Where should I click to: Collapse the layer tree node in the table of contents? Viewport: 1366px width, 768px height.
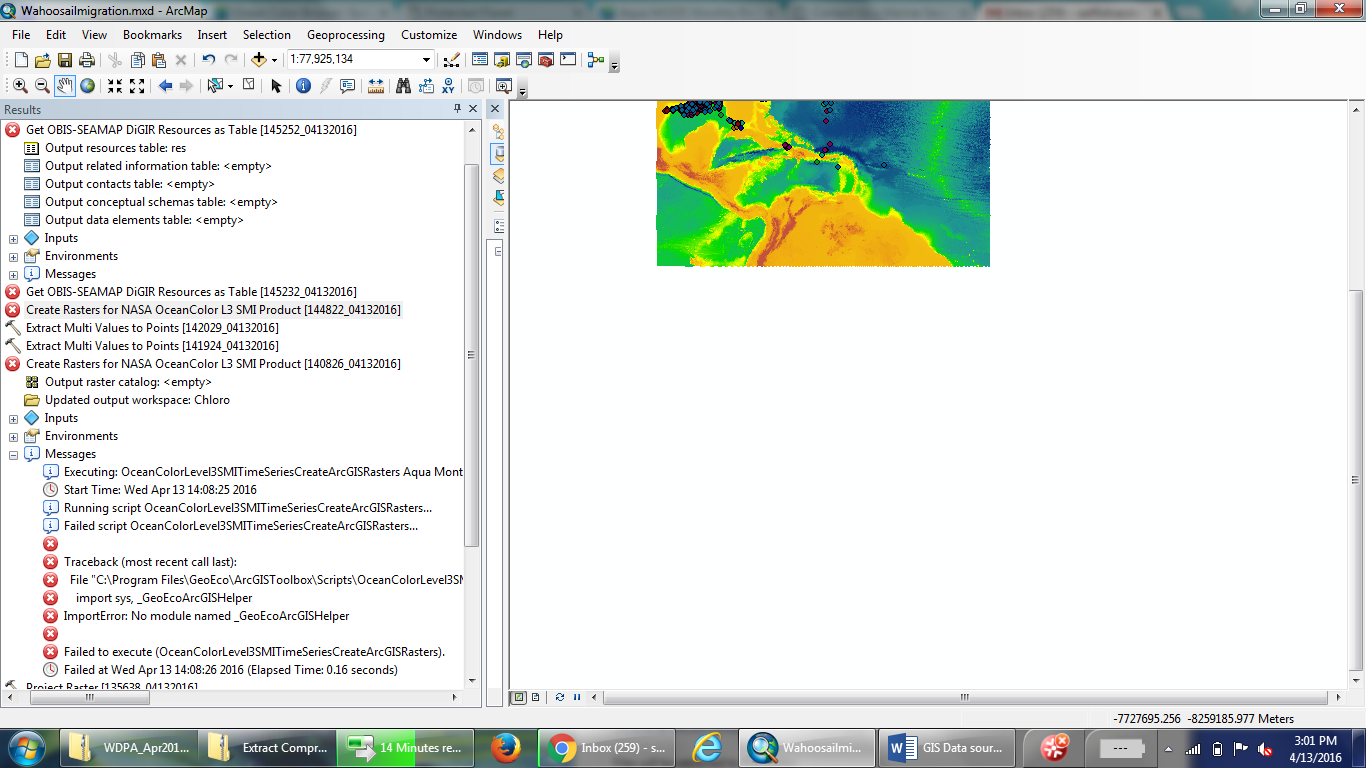click(x=499, y=252)
